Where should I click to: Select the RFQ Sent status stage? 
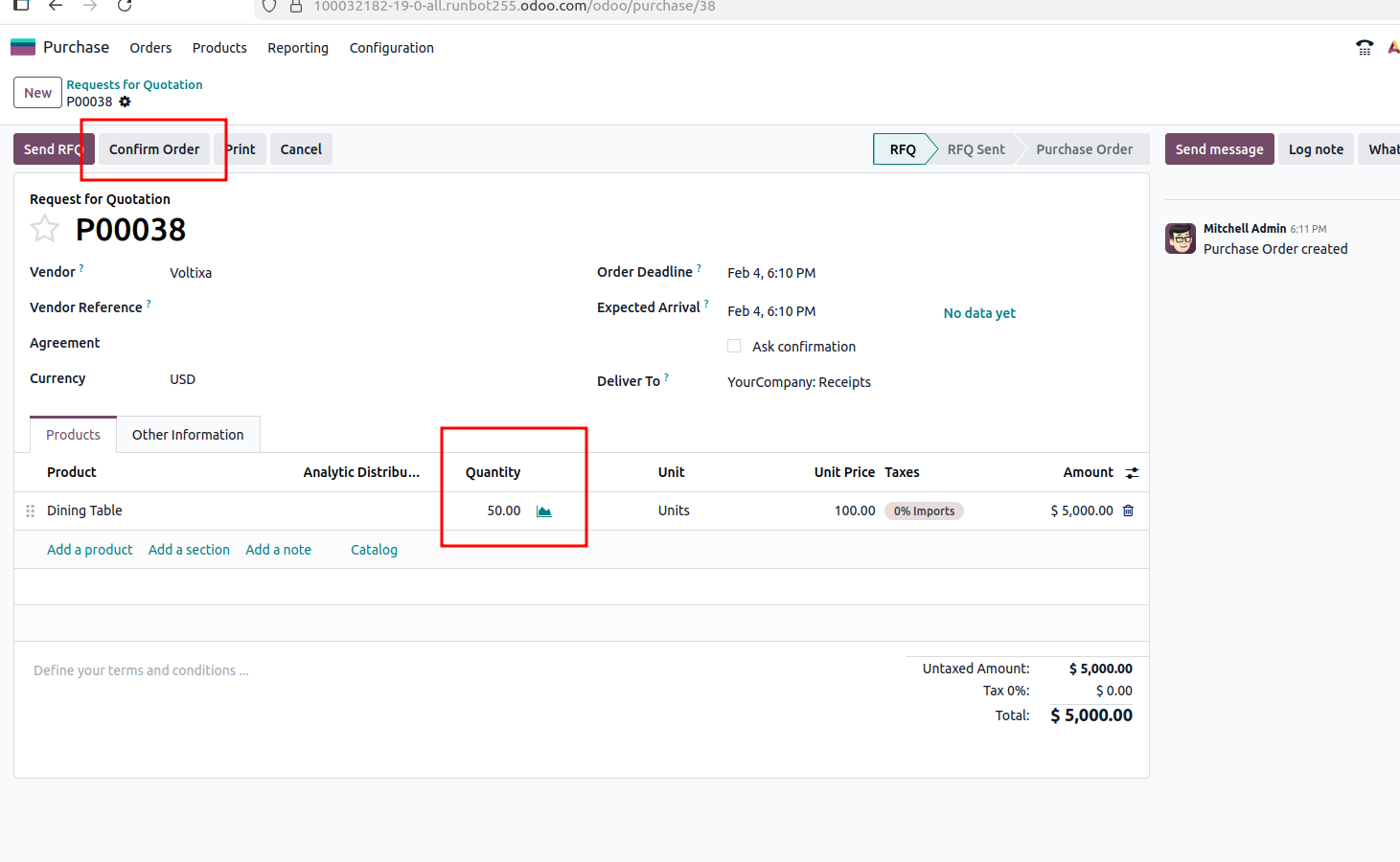pos(975,149)
